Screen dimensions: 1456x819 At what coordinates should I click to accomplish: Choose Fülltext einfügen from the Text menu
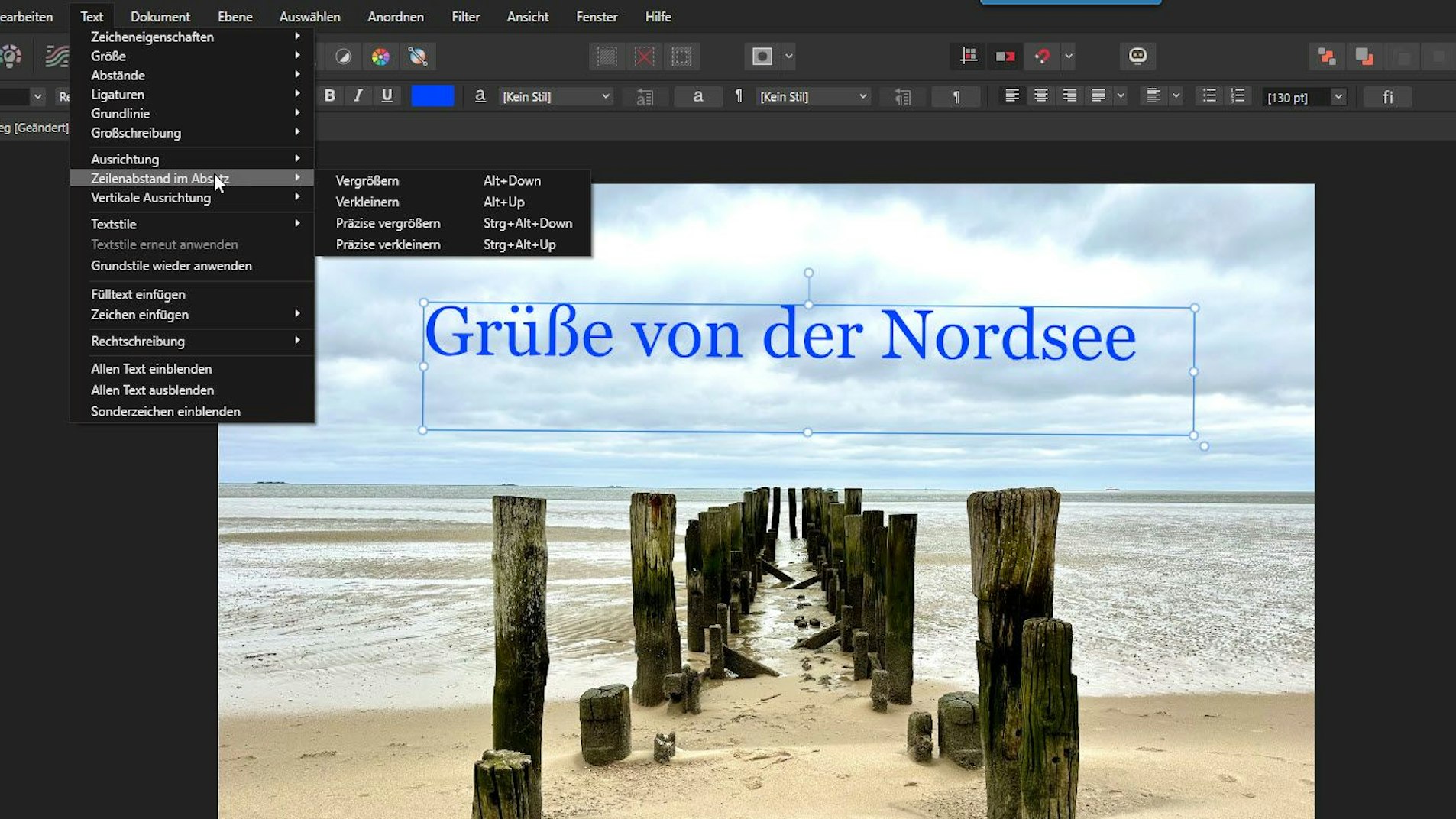[138, 294]
